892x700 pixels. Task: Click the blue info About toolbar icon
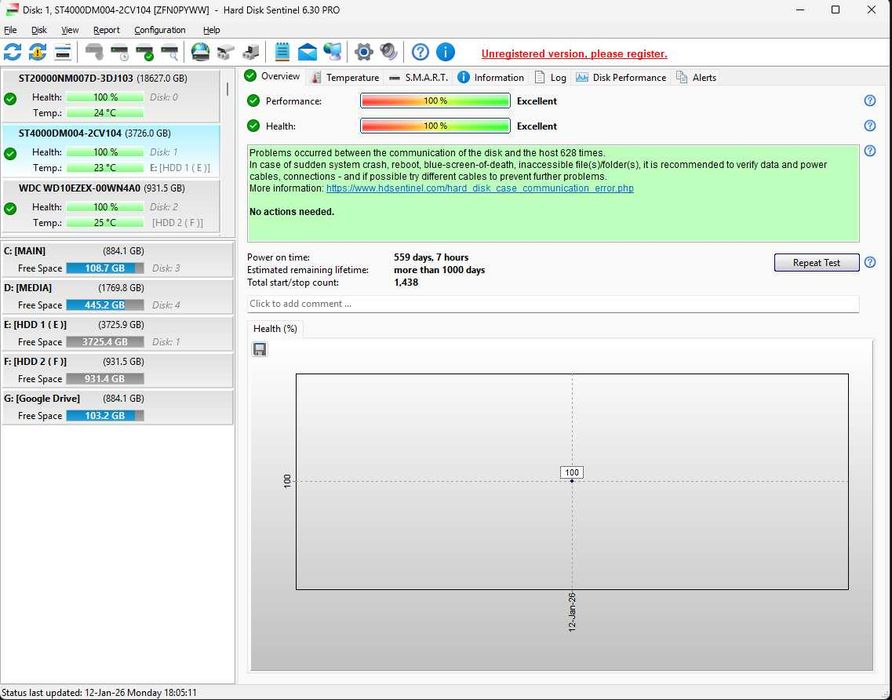tap(445, 52)
